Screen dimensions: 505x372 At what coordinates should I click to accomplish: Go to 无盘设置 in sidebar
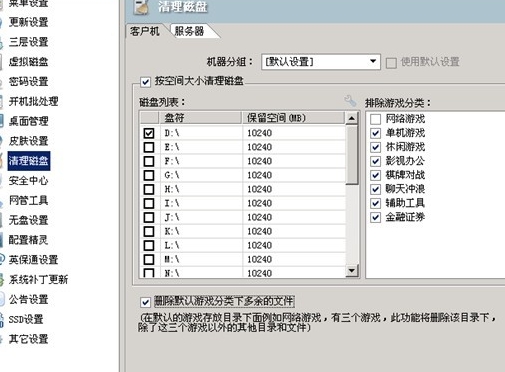click(x=28, y=220)
